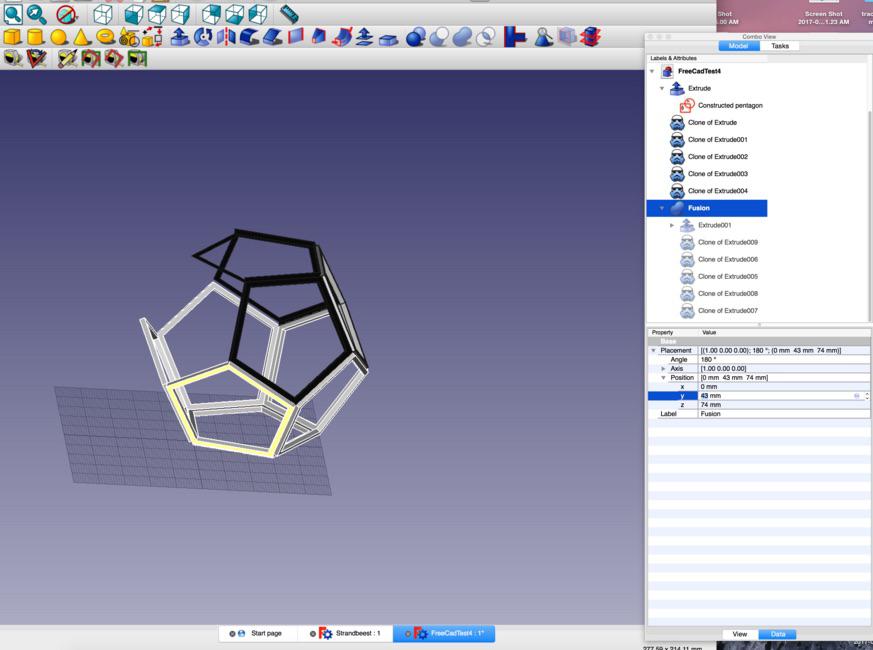Open the Screen Shot file on desktop

[x=823, y=16]
